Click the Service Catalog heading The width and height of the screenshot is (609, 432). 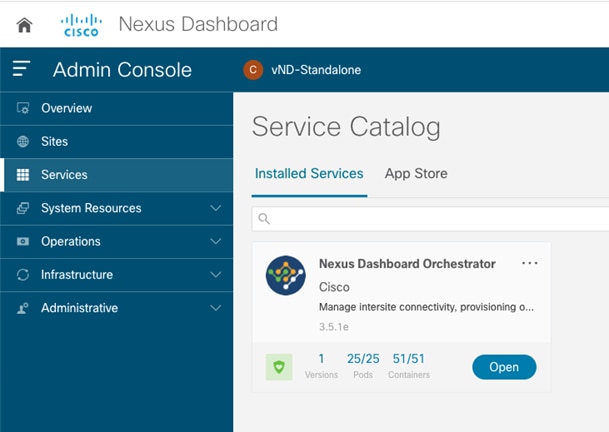346,127
